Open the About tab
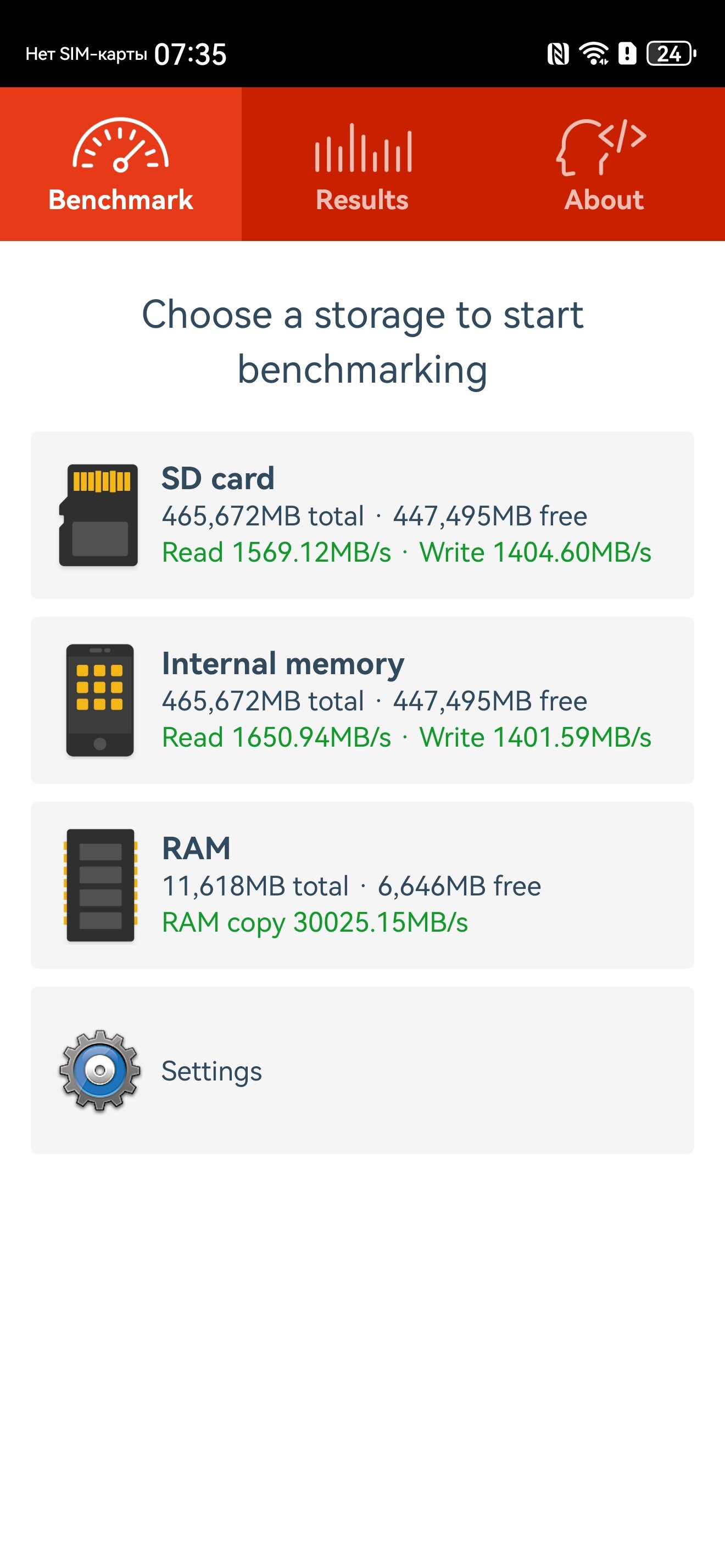Screen dimensions: 725x1568 [x=604, y=200]
